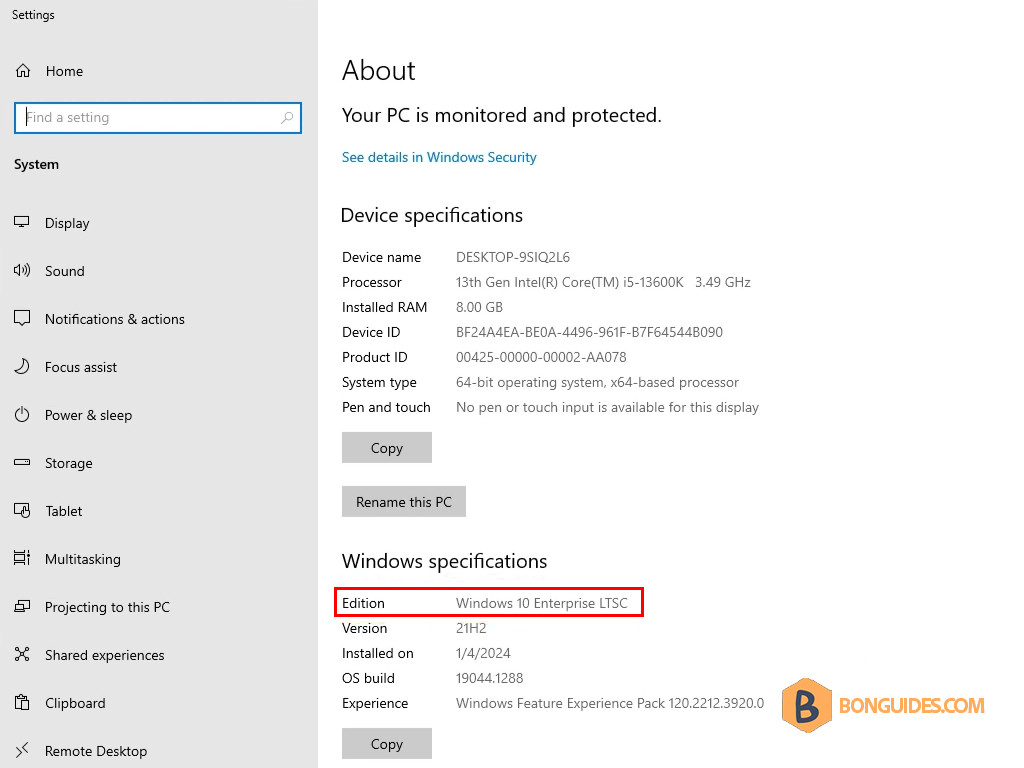Viewport: 1024px width, 768px height.
Task: Click the Sound speaker icon
Action: click(22, 270)
